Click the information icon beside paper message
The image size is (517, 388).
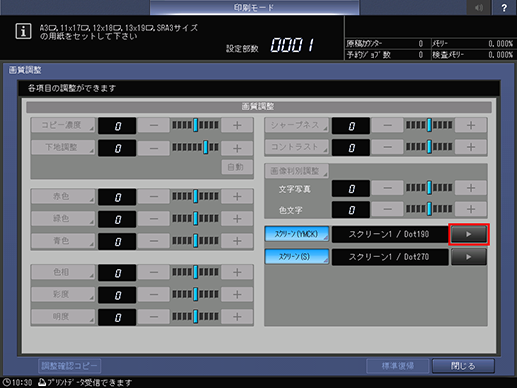(x=23, y=31)
